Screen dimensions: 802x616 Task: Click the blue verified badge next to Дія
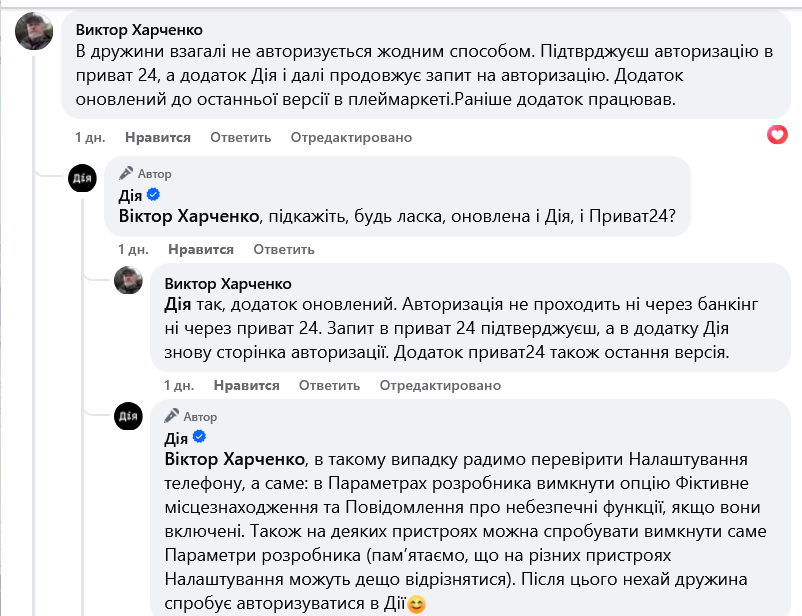(151, 196)
